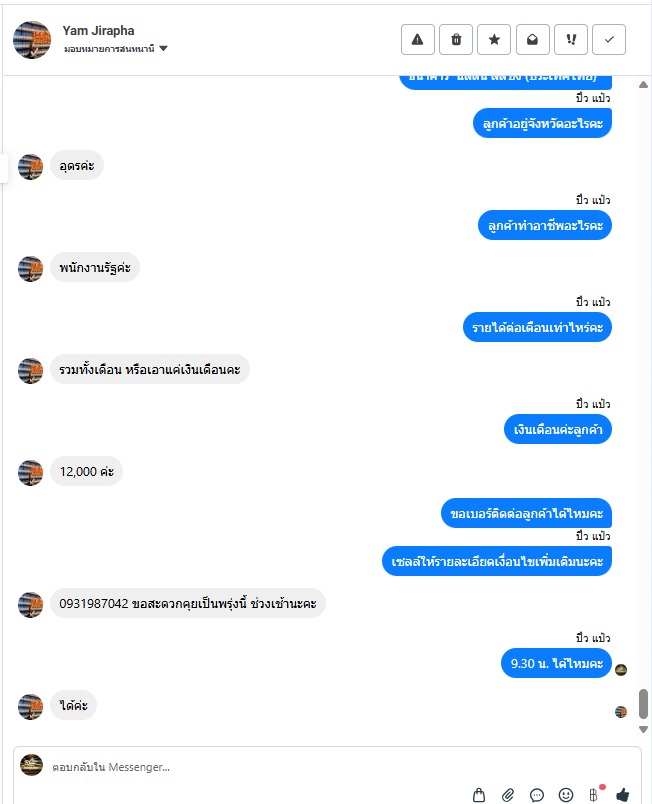
Task: Click the Yam Jirapha contact name
Action: point(98,31)
